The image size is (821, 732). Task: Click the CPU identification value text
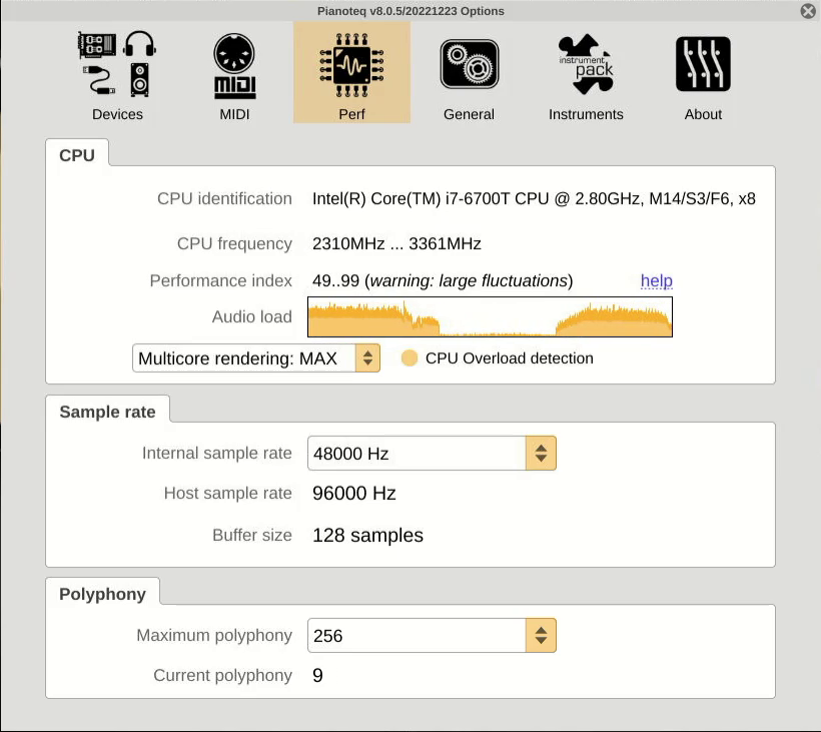(534, 198)
